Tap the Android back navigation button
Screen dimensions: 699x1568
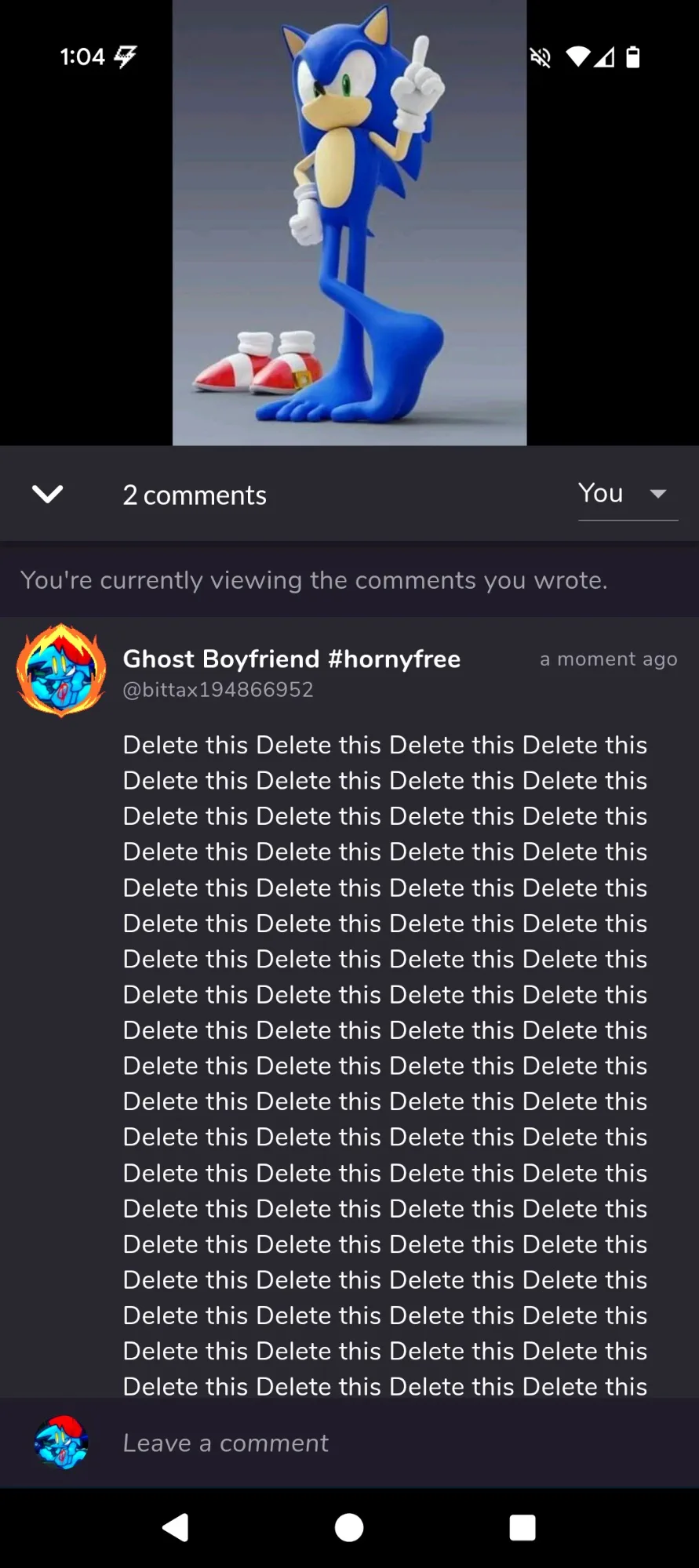tap(176, 1527)
